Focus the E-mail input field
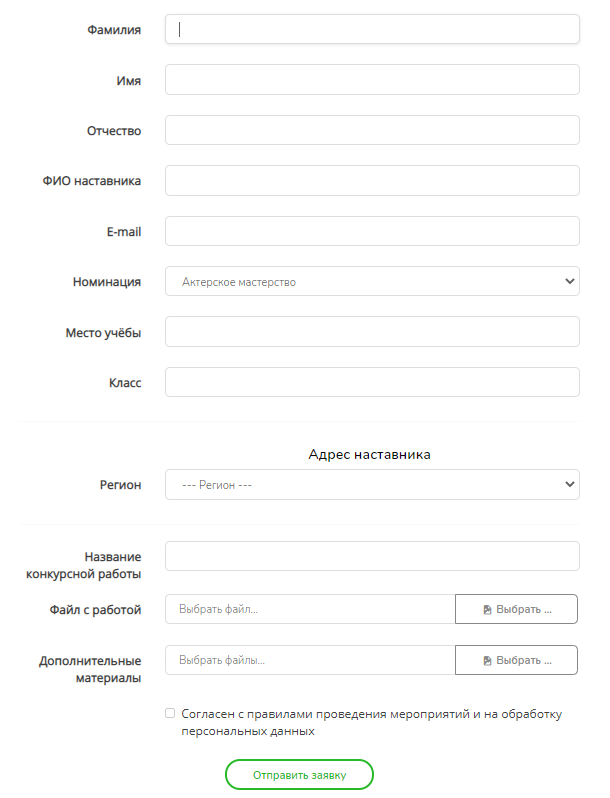 pyautogui.click(x=372, y=231)
